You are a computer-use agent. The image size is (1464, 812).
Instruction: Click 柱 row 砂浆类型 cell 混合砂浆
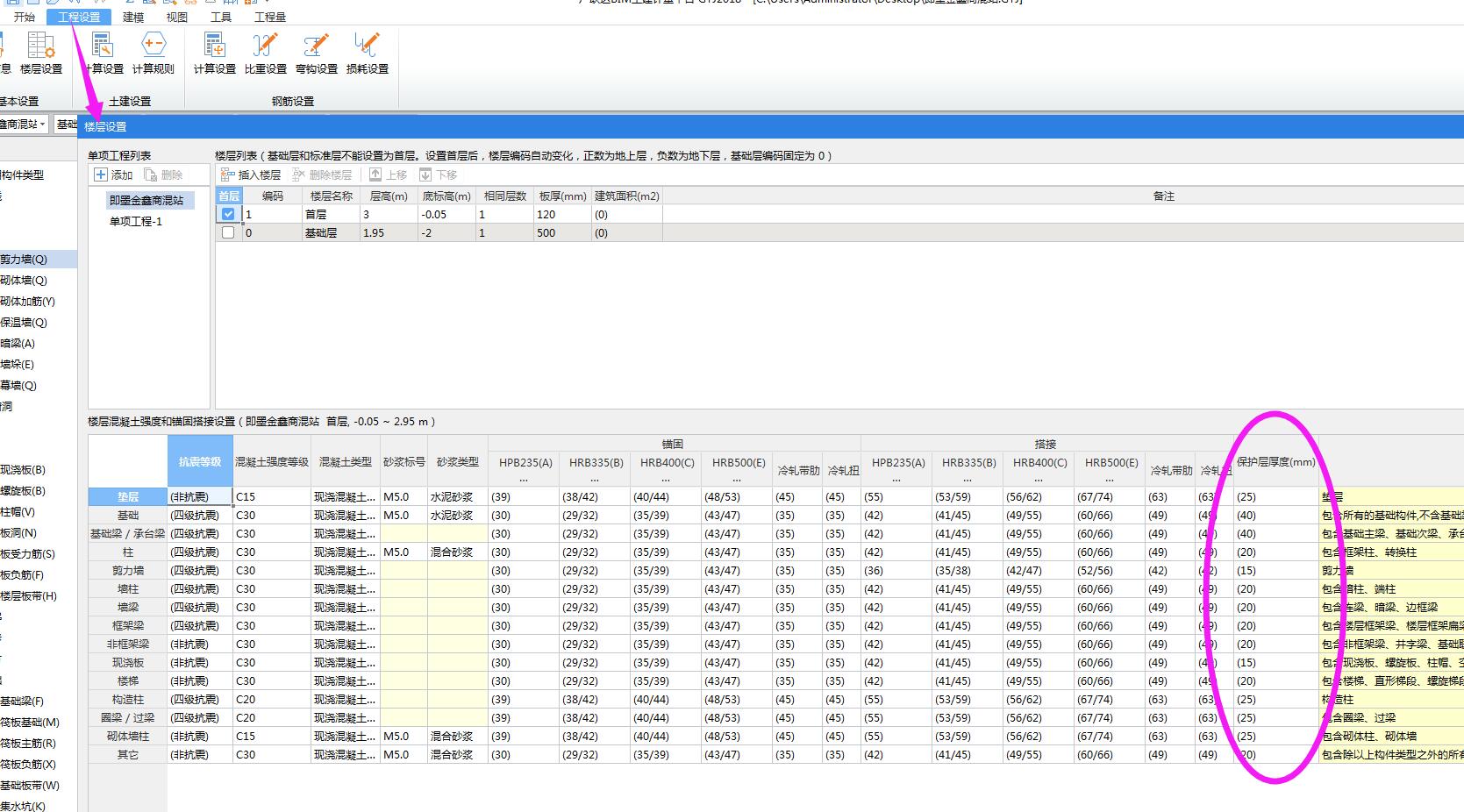coord(458,552)
